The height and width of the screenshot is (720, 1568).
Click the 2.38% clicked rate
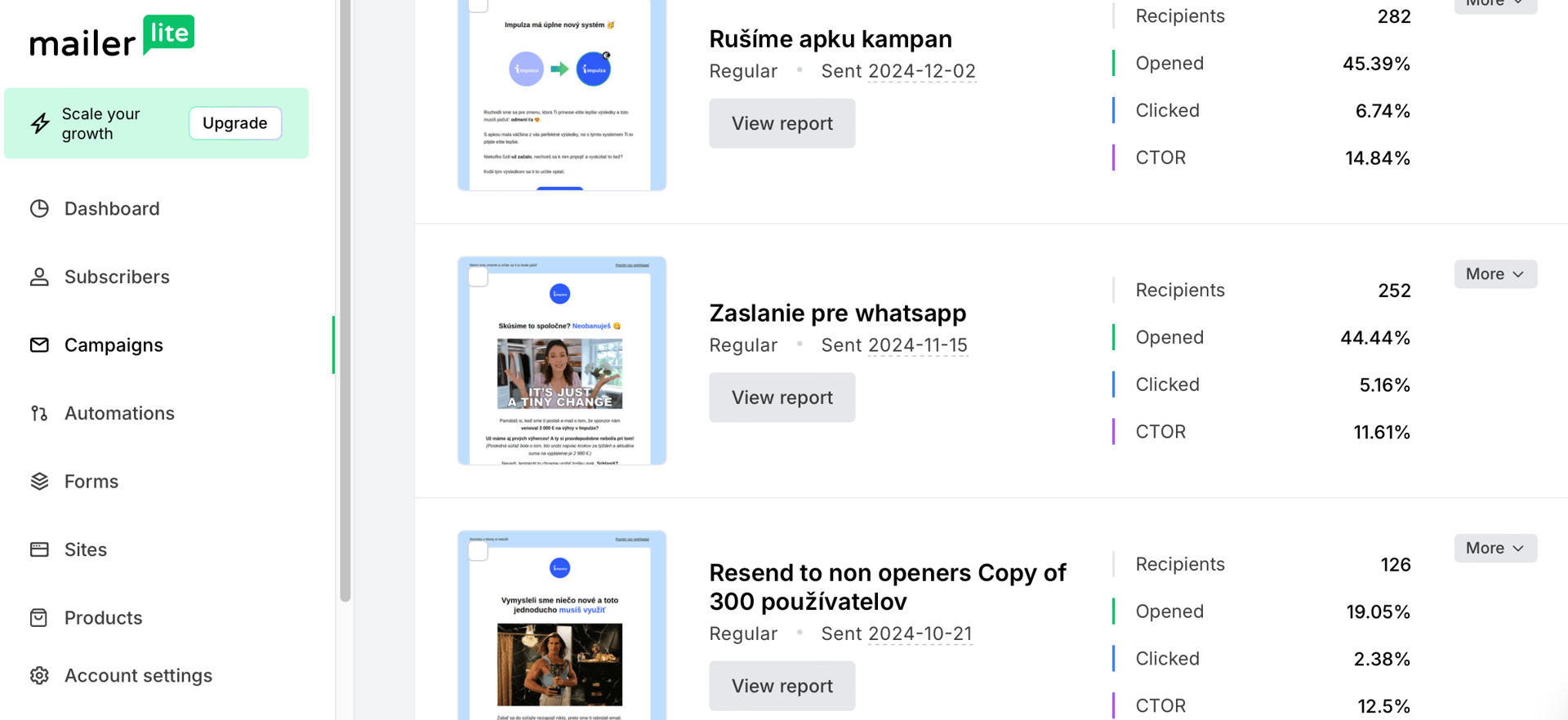click(1382, 660)
